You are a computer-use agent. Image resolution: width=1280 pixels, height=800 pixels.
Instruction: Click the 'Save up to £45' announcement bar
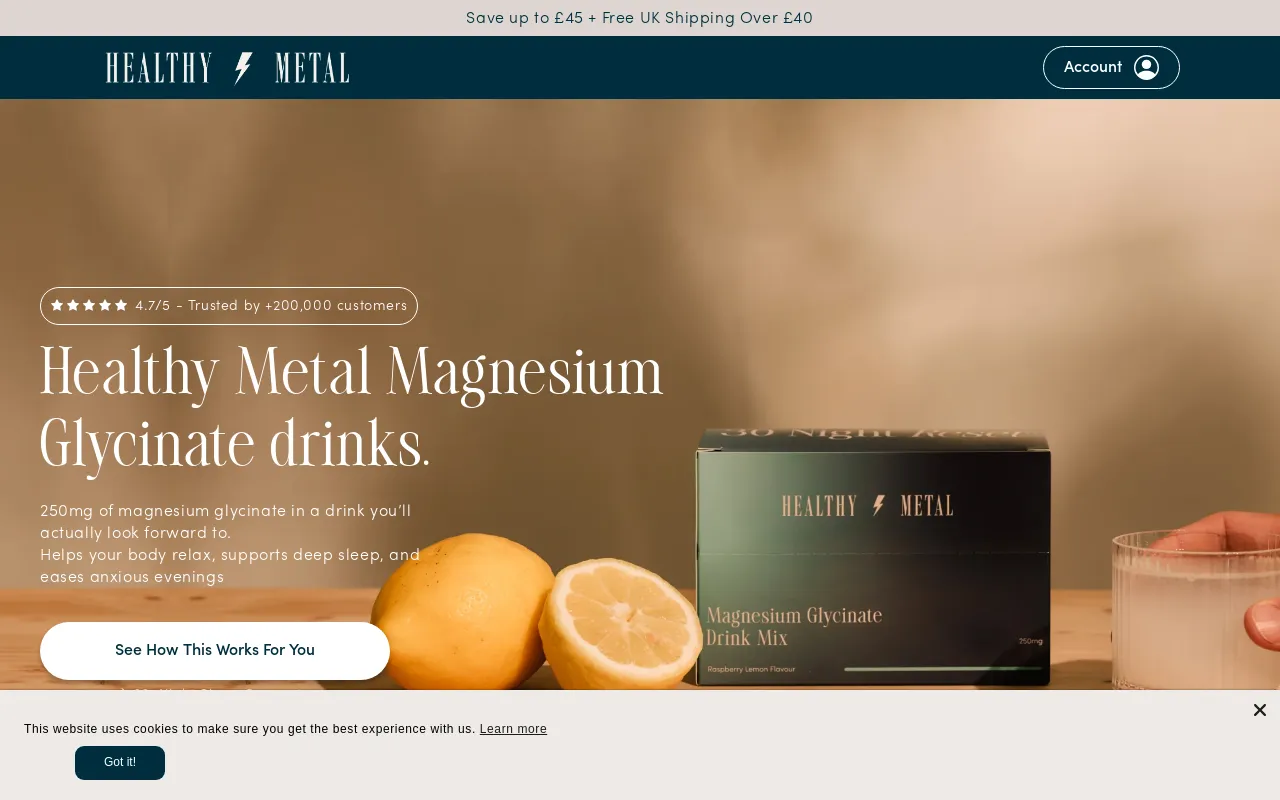click(640, 18)
